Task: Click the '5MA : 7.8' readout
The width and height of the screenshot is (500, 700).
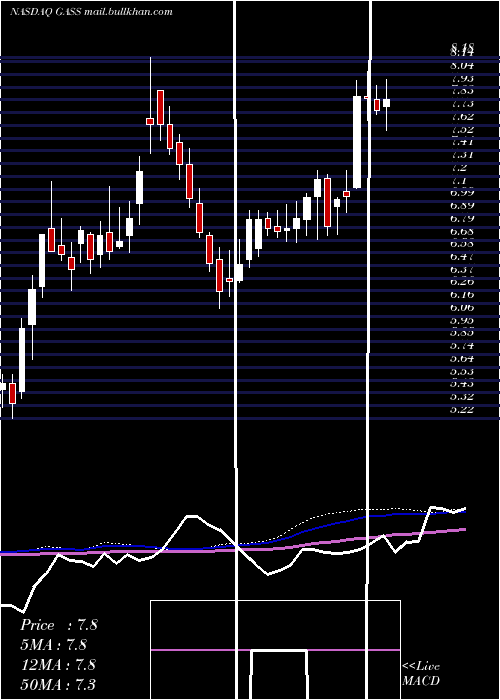Action: pos(53,645)
